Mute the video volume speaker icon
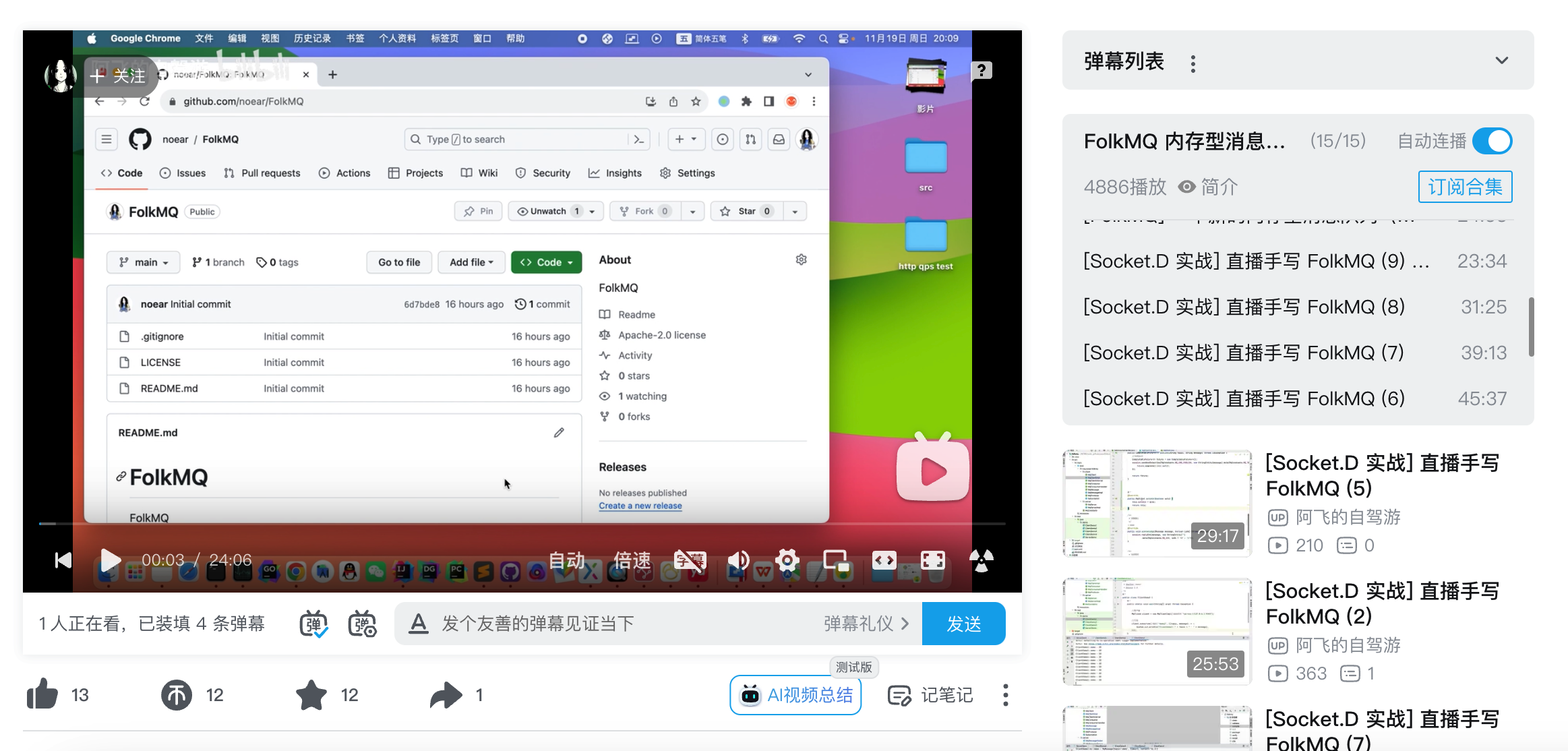Image resolution: width=1568 pixels, height=751 pixels. click(739, 560)
